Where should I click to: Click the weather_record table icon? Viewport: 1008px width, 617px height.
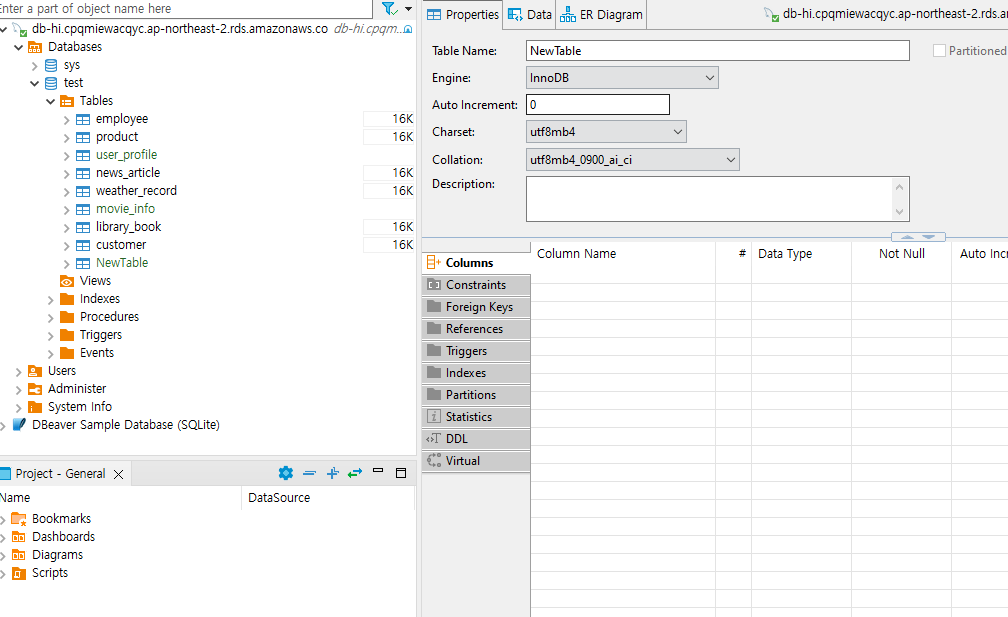[x=83, y=192]
